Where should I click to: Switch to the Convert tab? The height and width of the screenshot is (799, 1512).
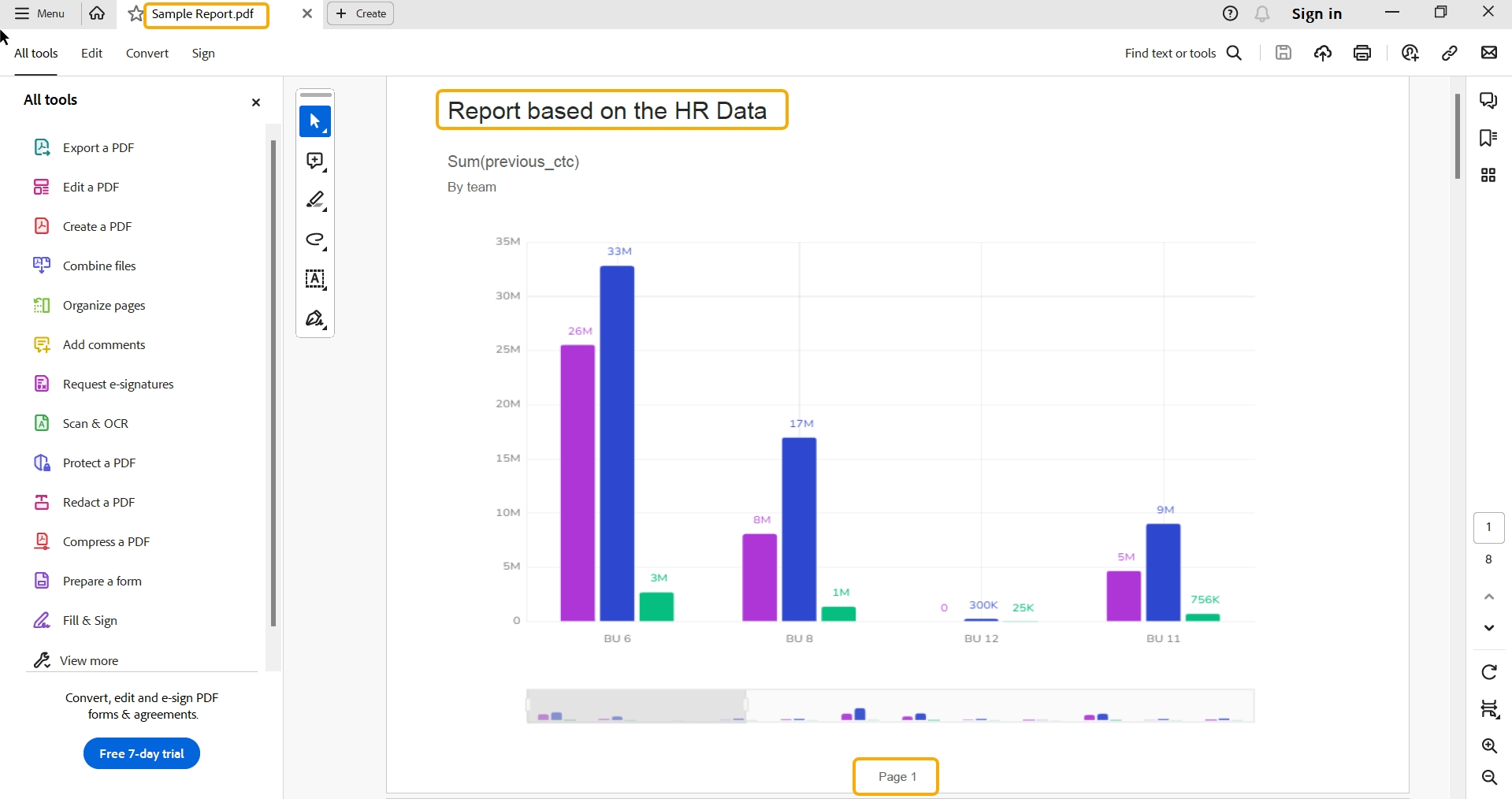click(x=147, y=53)
